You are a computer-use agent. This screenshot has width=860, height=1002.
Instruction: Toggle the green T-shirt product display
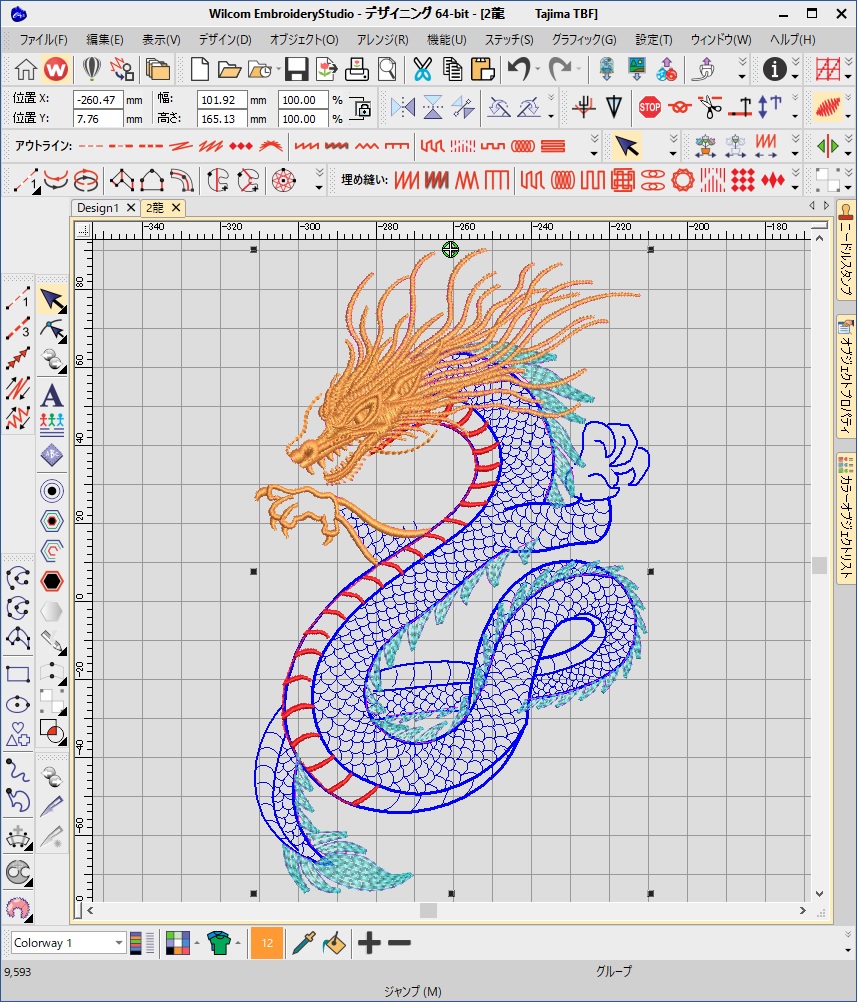click(x=219, y=943)
